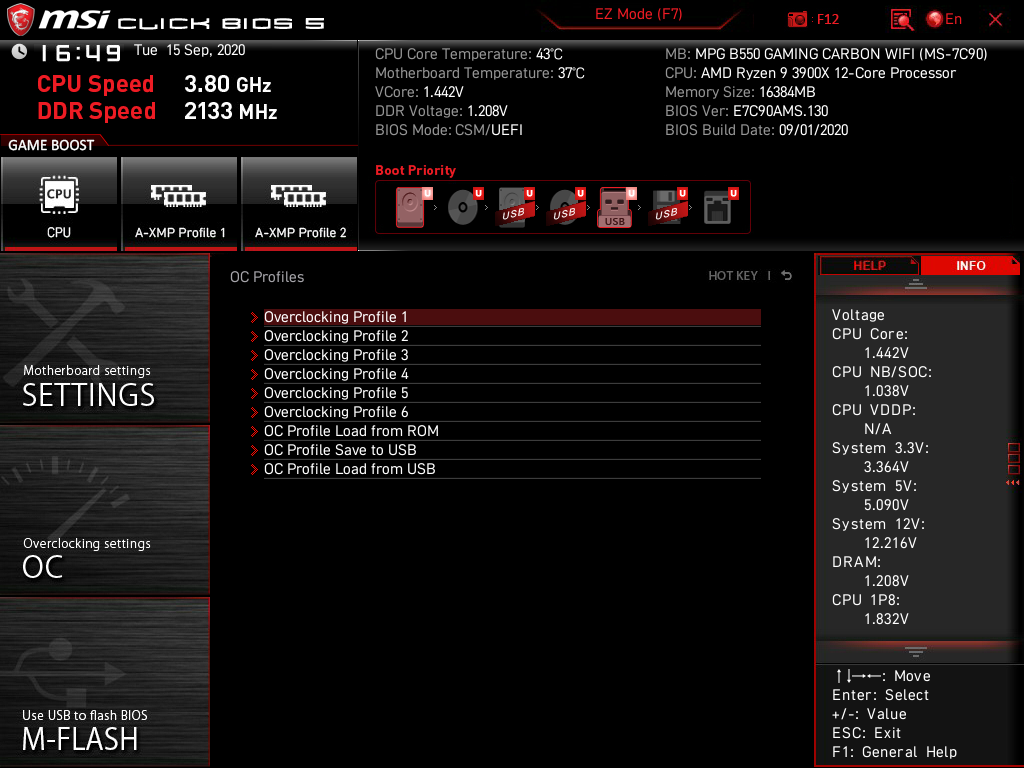Image resolution: width=1024 pixels, height=768 pixels.
Task: Open Overclocking Profile 6
Action: click(512, 412)
